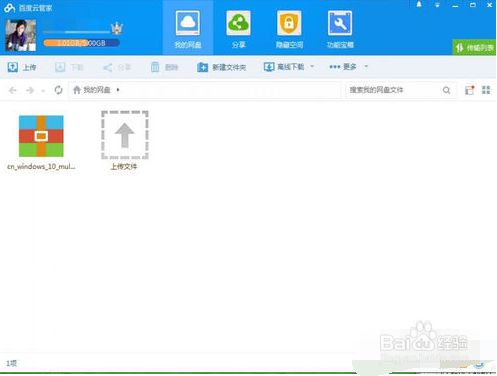Maximize the 百度云管家 window
The height and width of the screenshot is (376, 497).
pyautogui.click(x=473, y=5)
